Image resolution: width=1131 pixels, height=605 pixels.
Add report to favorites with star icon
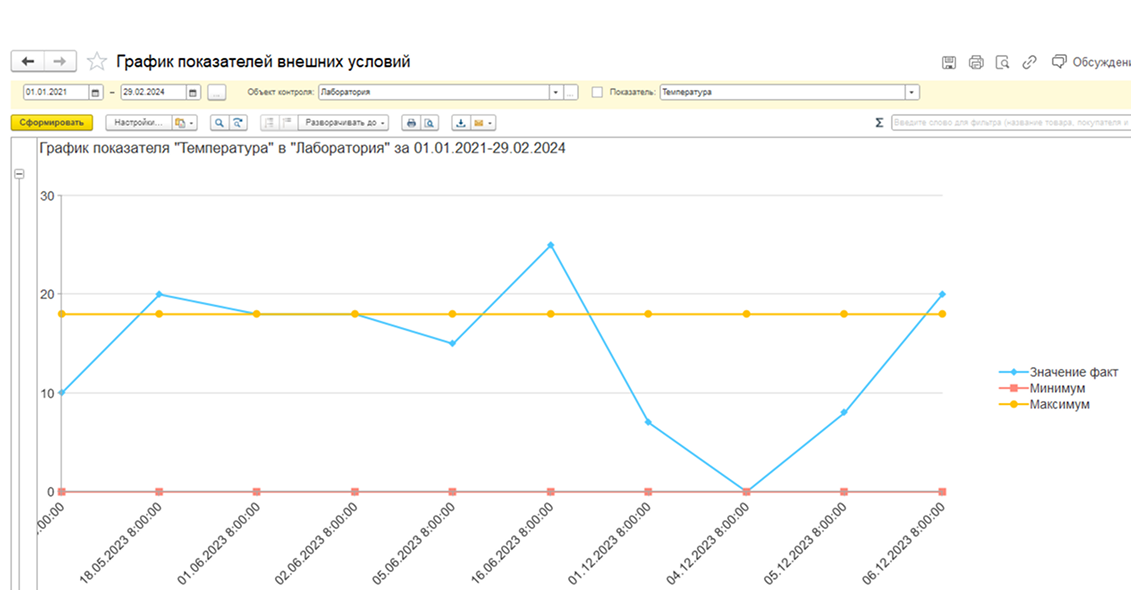coord(97,62)
